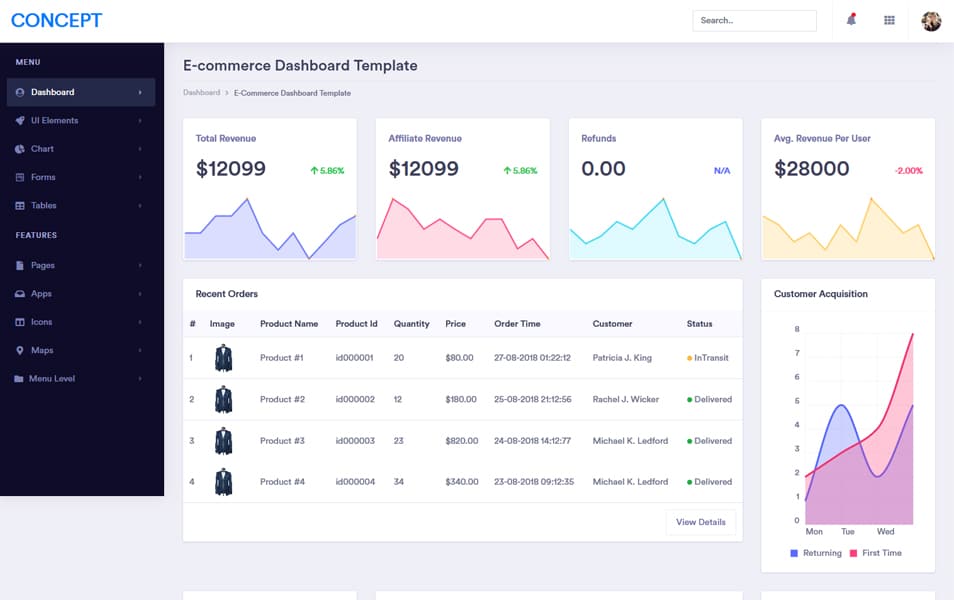954x600 pixels.
Task: Click the Returning legend swatch
Action: point(795,552)
